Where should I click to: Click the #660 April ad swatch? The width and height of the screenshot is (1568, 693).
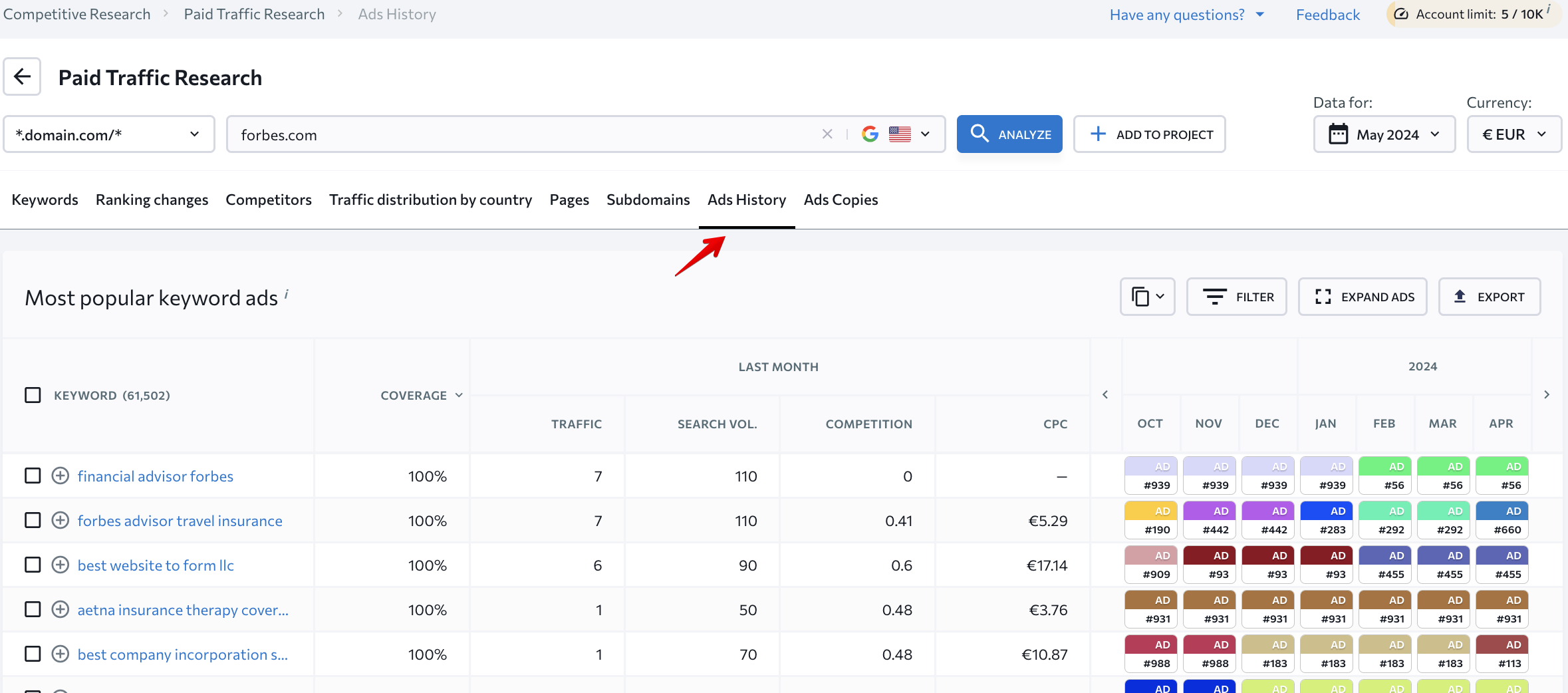coord(1502,520)
